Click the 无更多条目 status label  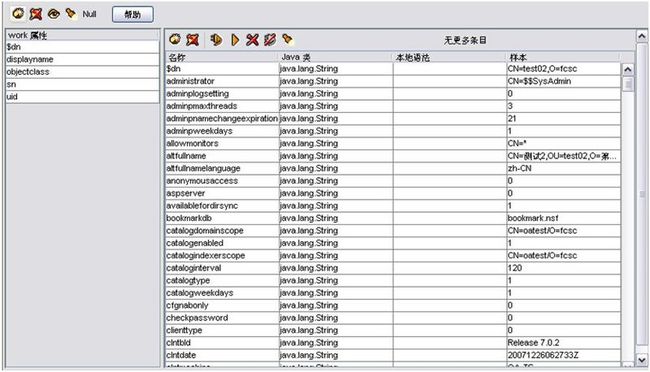click(465, 40)
